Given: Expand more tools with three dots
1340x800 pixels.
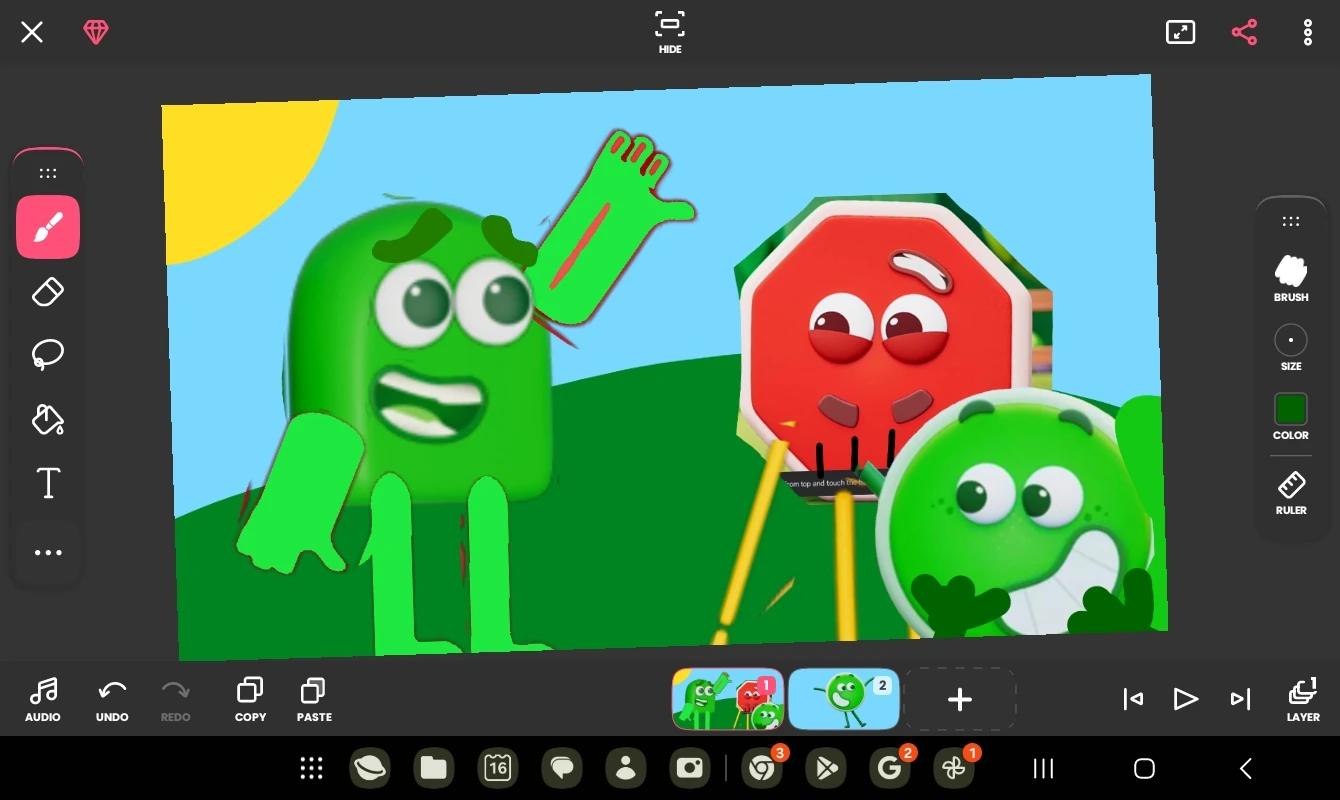Looking at the screenshot, I should tap(48, 553).
